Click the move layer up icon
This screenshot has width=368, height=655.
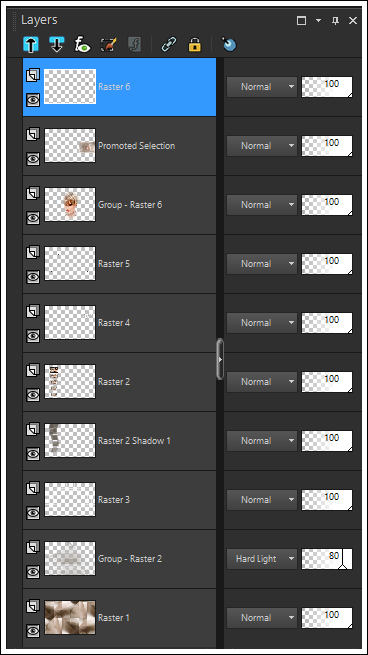point(31,44)
